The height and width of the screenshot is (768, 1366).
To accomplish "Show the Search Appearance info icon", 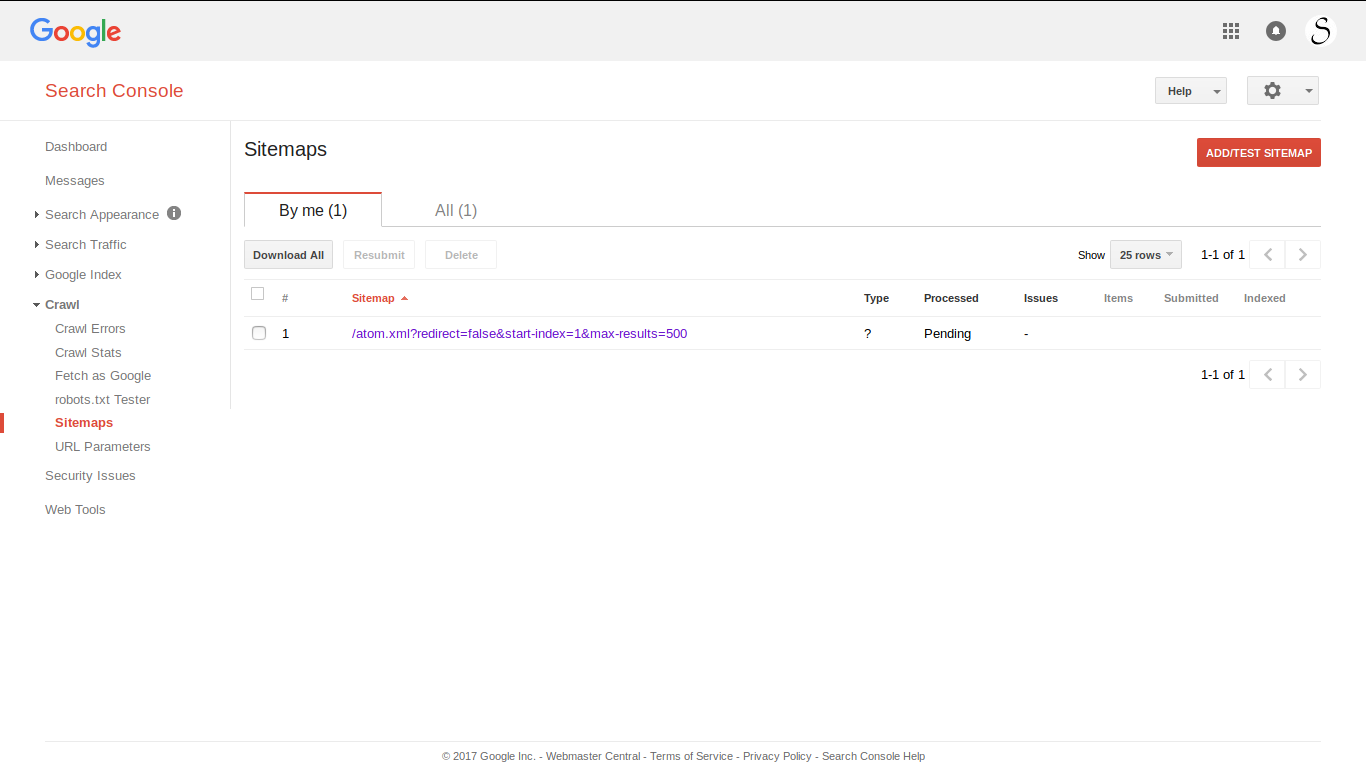I will pos(174,213).
